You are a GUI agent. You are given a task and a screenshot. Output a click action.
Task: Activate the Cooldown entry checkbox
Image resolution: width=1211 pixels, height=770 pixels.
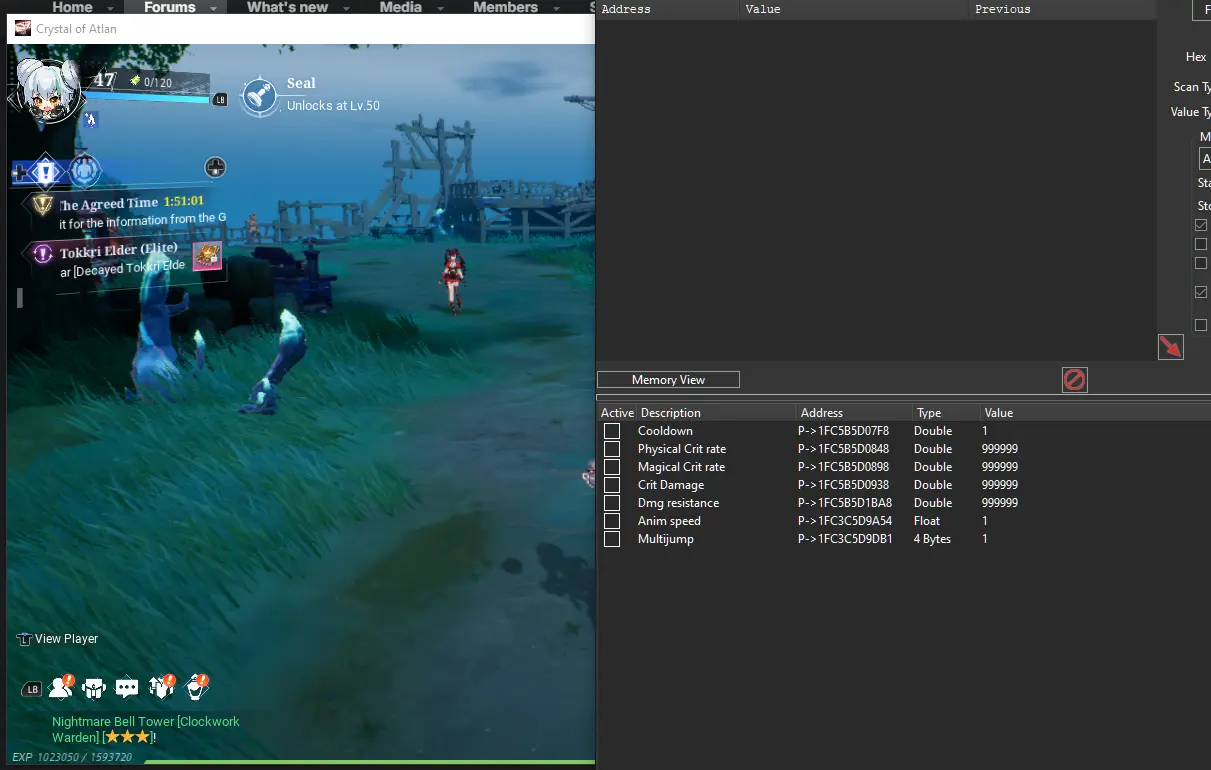pyautogui.click(x=611, y=431)
